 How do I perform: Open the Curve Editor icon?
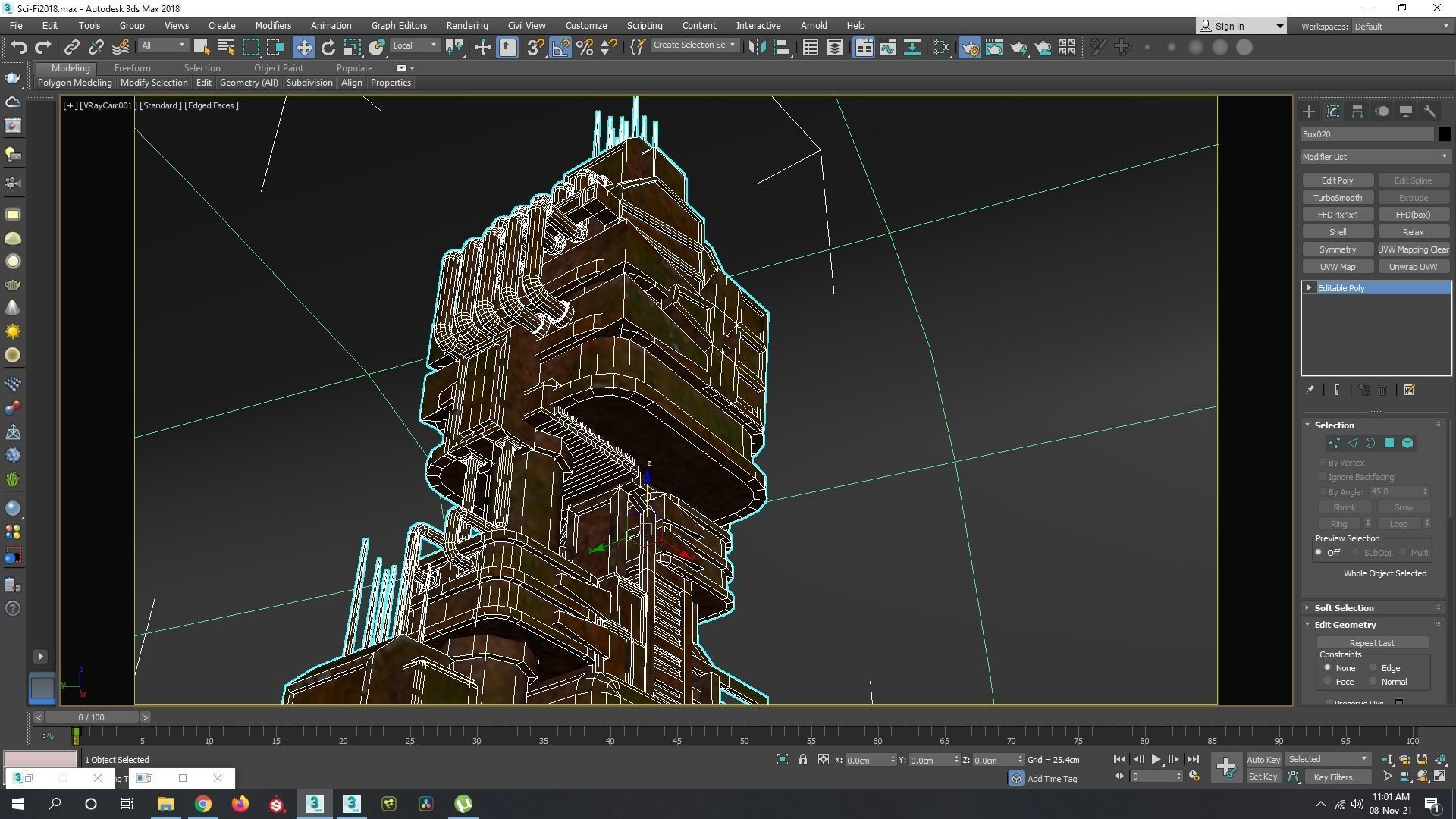(888, 47)
